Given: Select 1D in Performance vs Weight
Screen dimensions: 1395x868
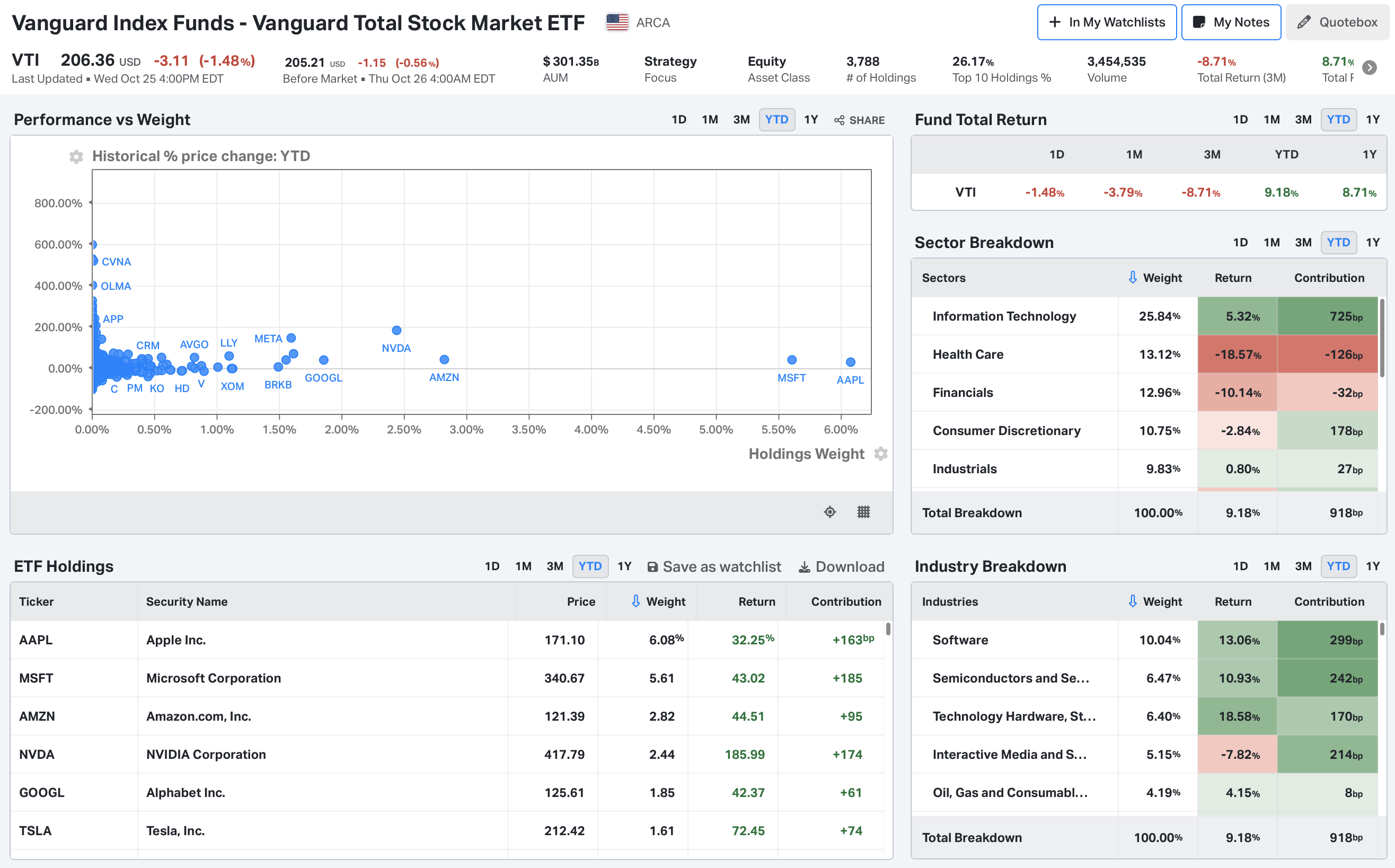Looking at the screenshot, I should 678,119.
